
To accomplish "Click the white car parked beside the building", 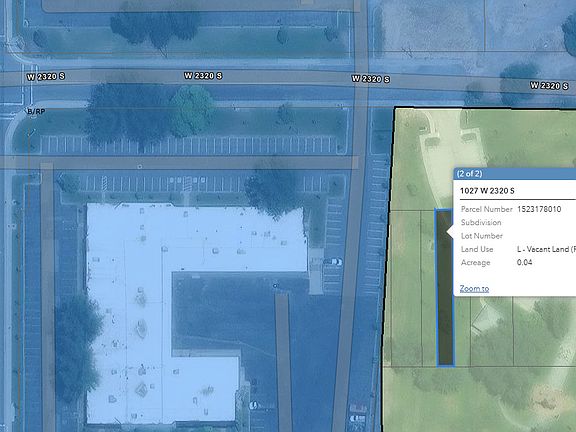I will [333, 262].
